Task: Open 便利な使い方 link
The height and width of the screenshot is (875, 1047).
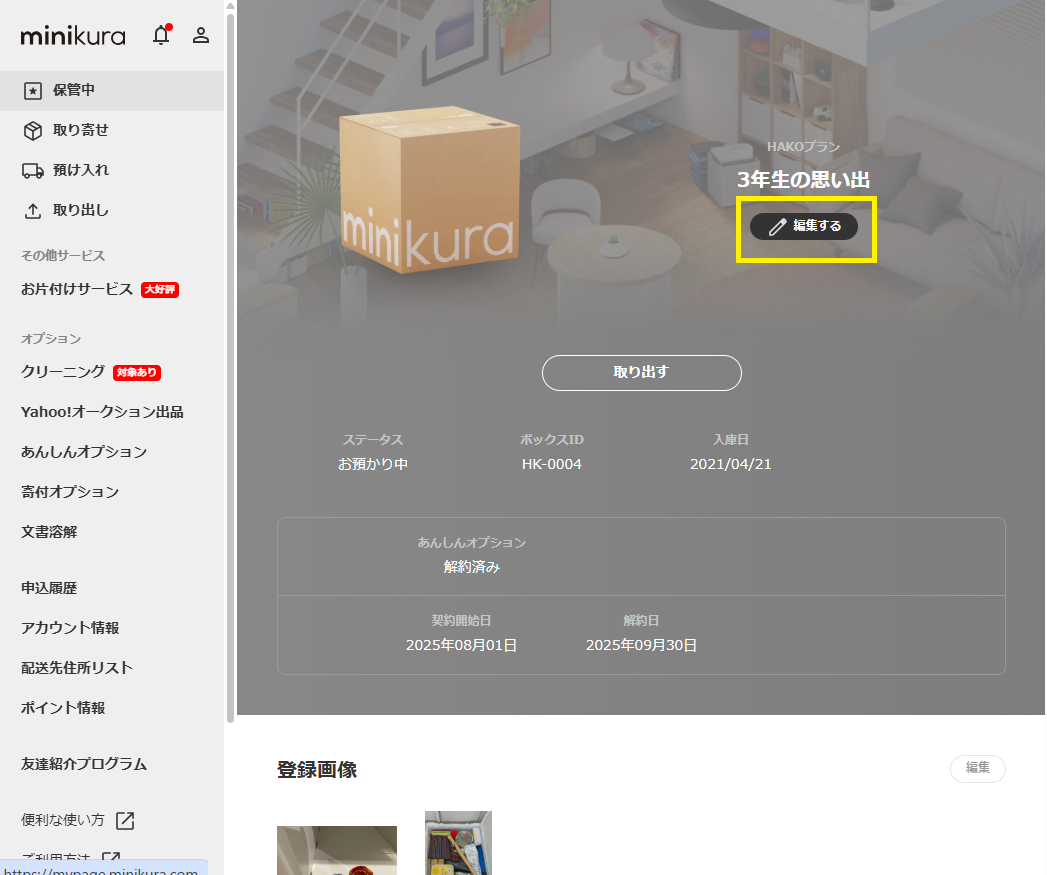Action: coord(63,820)
